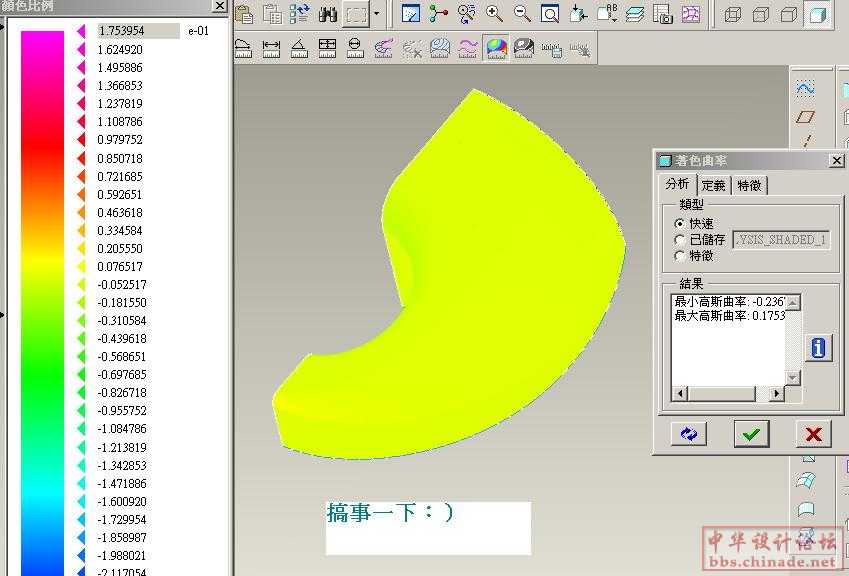
Task: Click the surface merge icon near bottom
Action: click(806, 480)
